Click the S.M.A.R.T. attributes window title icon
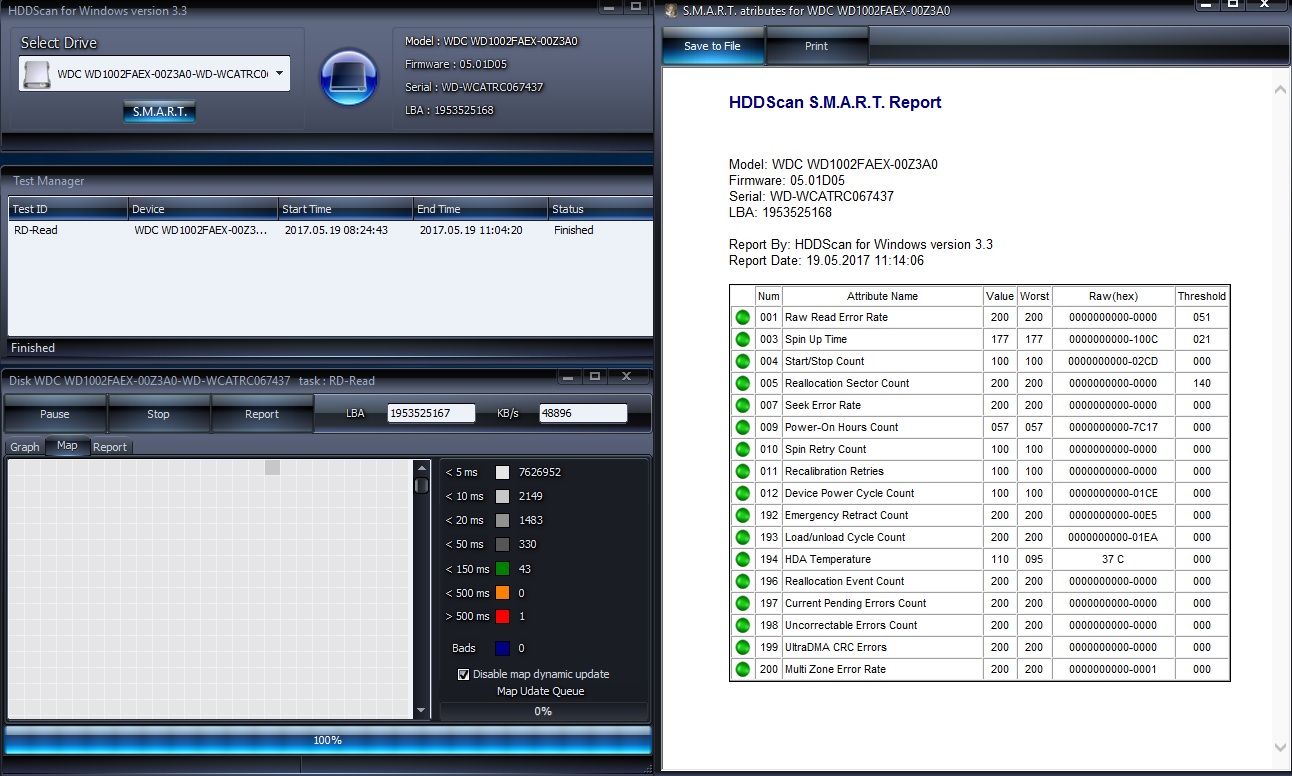This screenshot has height=776, width=1292. point(671,10)
